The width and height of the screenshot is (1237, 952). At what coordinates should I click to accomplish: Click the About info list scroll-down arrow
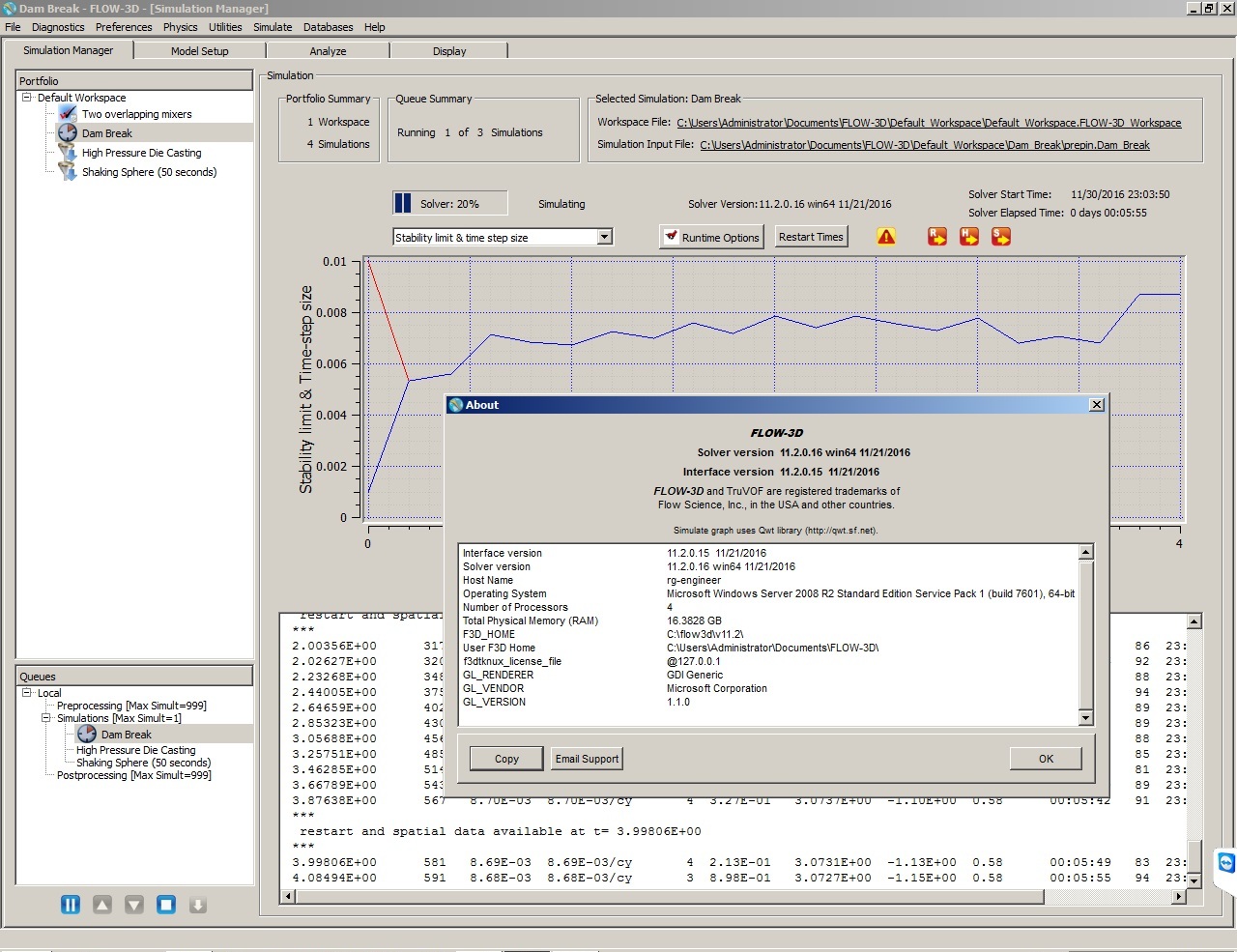[1085, 717]
